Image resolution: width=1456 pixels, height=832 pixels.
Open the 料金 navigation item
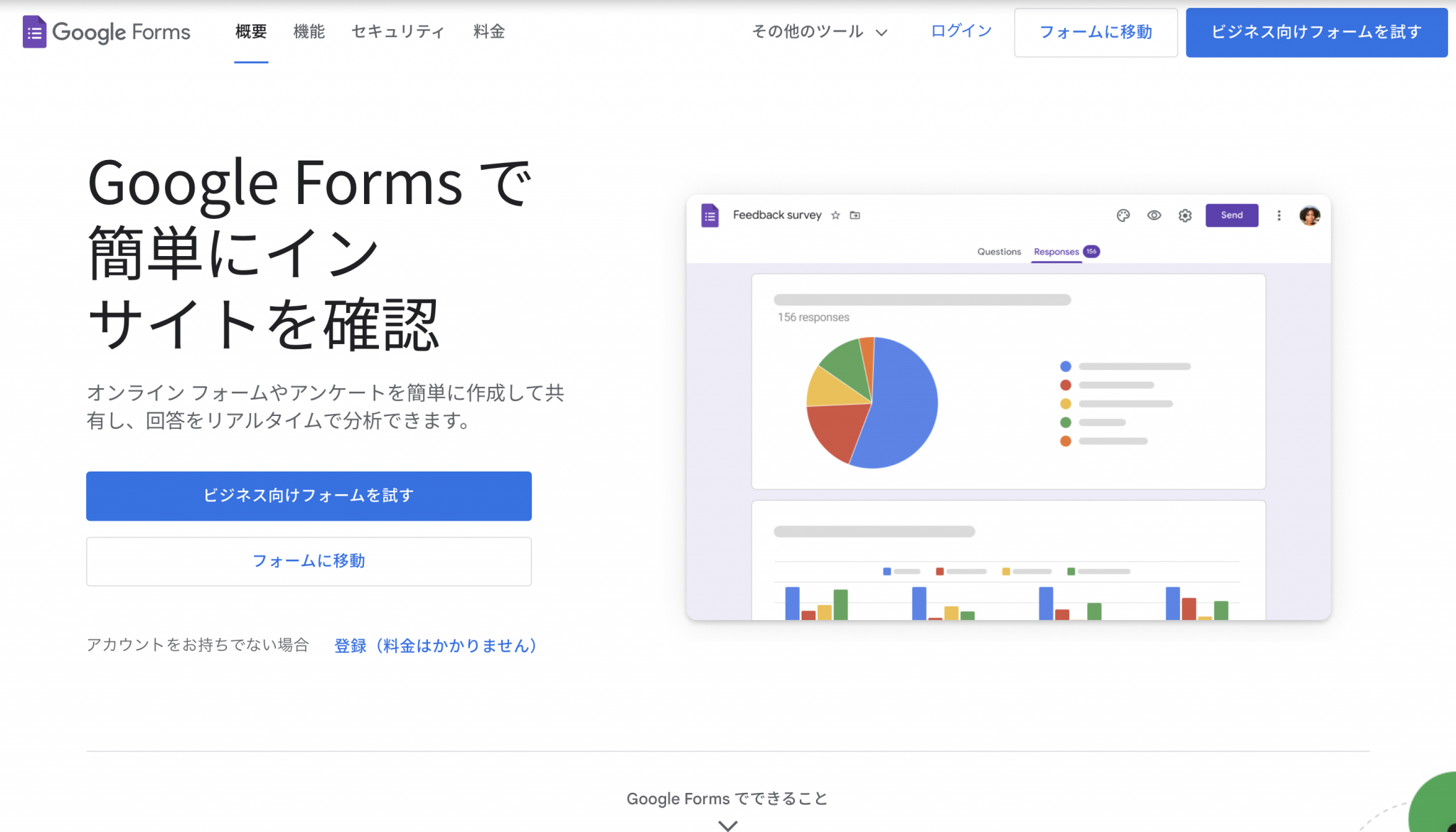pos(488,31)
